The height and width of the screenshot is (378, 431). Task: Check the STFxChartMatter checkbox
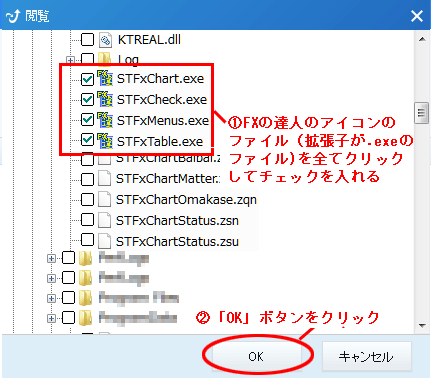tap(87, 179)
